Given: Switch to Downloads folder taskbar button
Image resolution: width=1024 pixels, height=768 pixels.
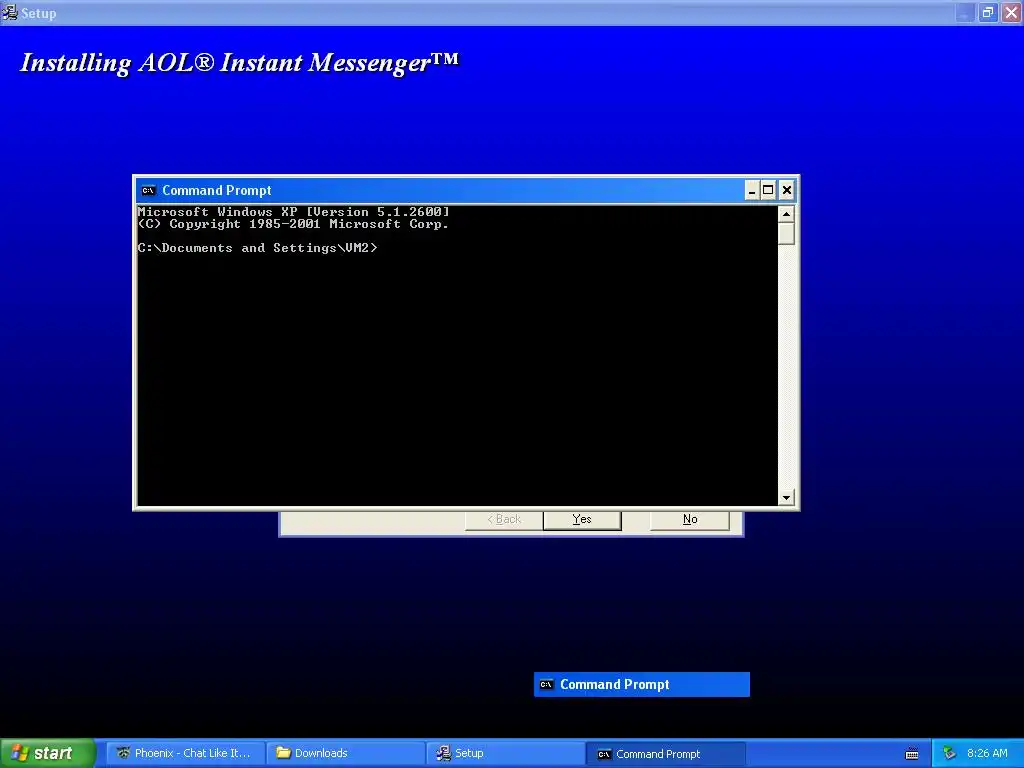Looking at the screenshot, I should pos(345,754).
